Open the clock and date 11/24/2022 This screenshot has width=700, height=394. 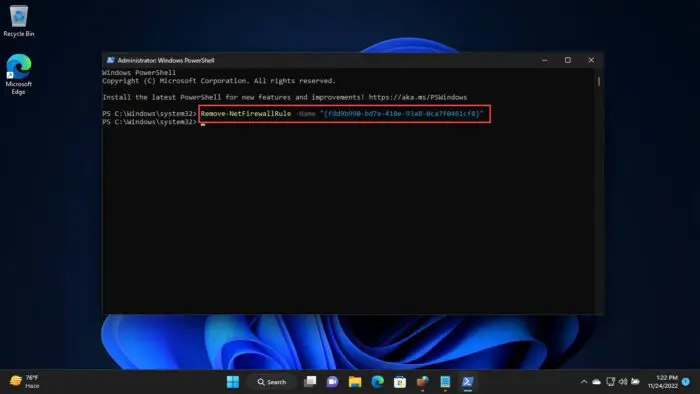point(662,382)
